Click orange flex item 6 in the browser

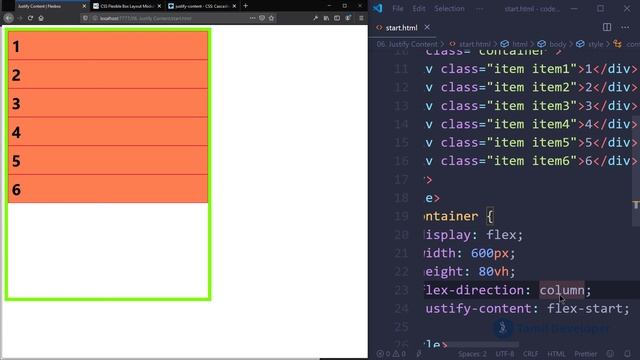tap(108, 189)
